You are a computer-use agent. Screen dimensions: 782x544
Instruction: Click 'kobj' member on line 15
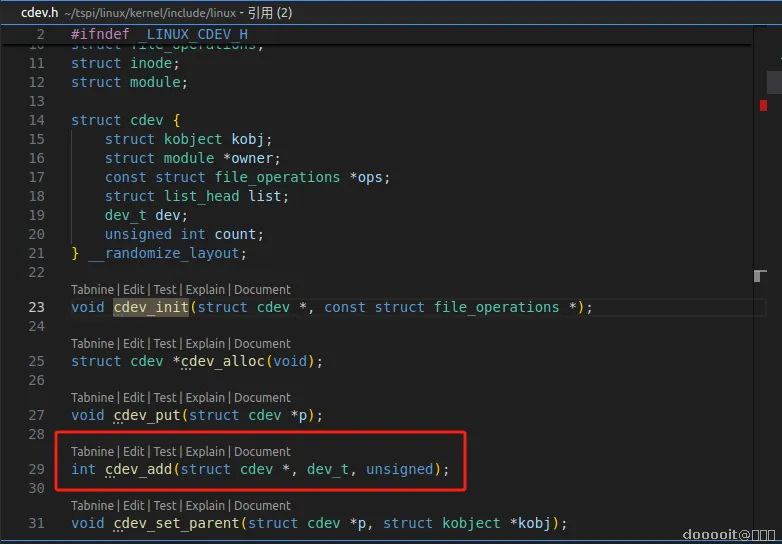coord(248,139)
